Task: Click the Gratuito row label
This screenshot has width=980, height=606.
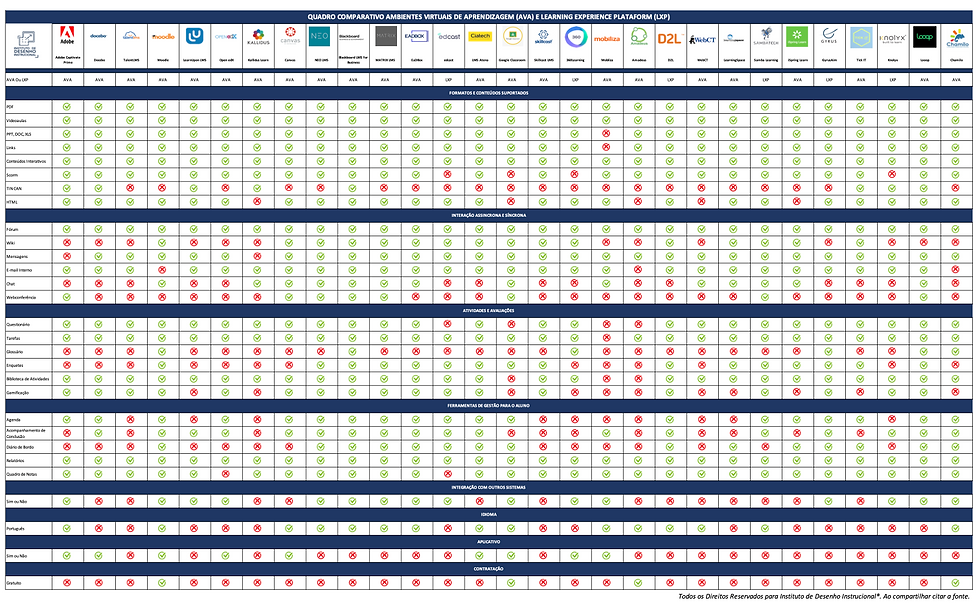Action: [14, 583]
